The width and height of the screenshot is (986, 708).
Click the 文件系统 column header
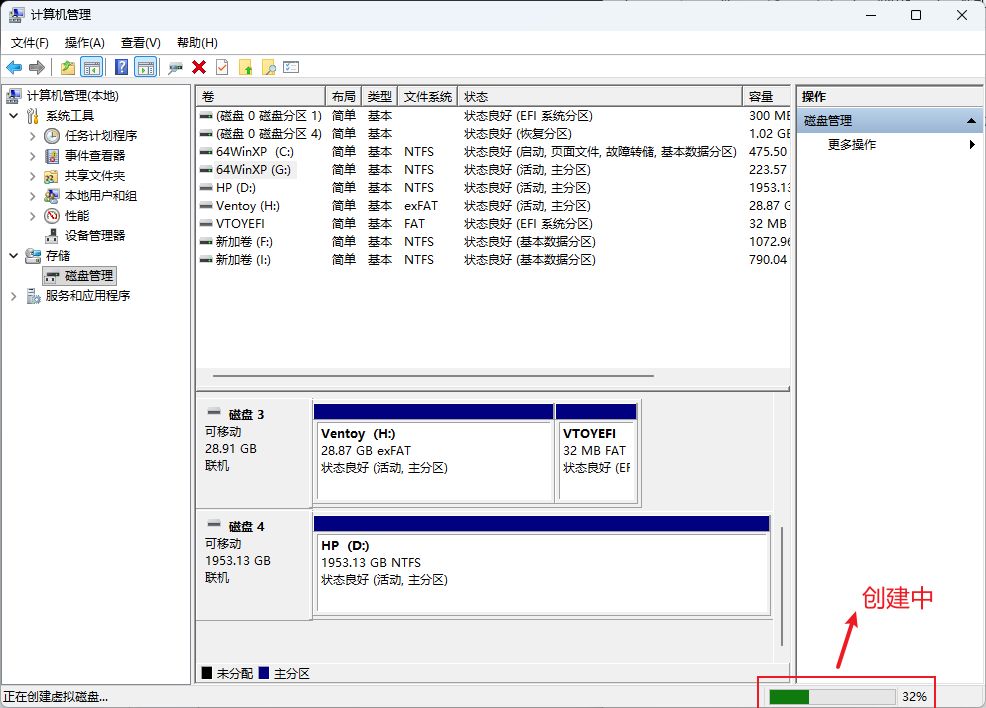[428, 97]
